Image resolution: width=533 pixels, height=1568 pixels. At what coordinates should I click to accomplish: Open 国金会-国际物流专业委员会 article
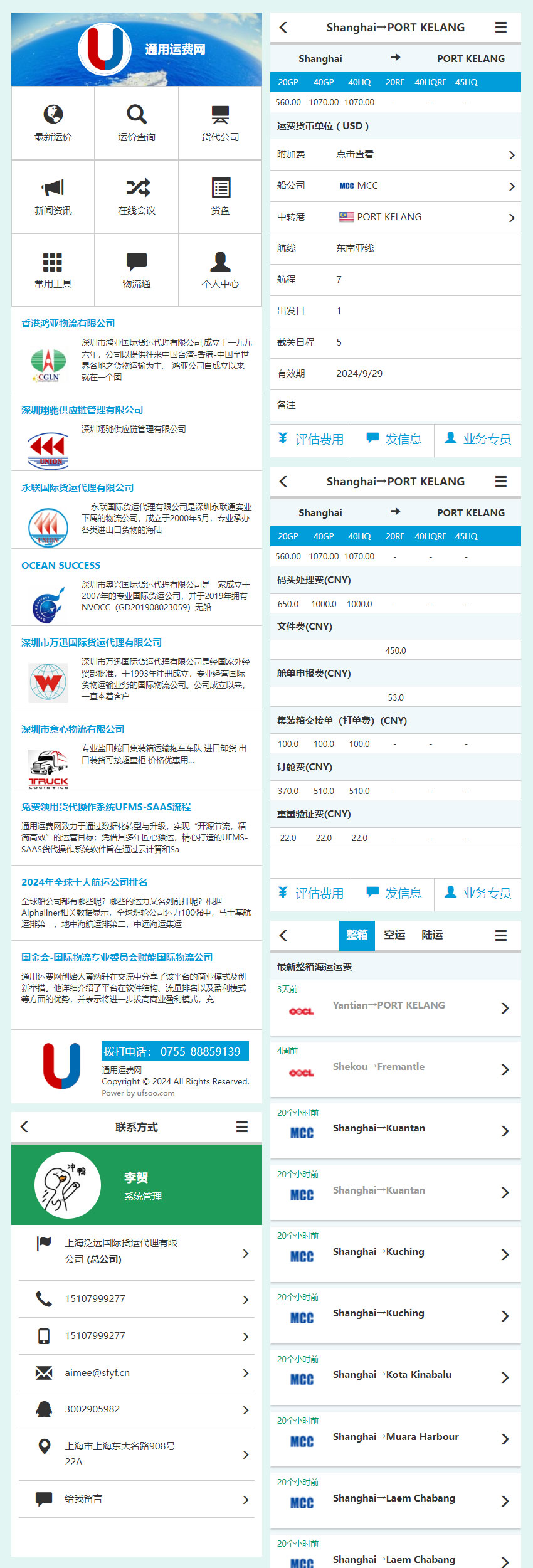tap(117, 958)
